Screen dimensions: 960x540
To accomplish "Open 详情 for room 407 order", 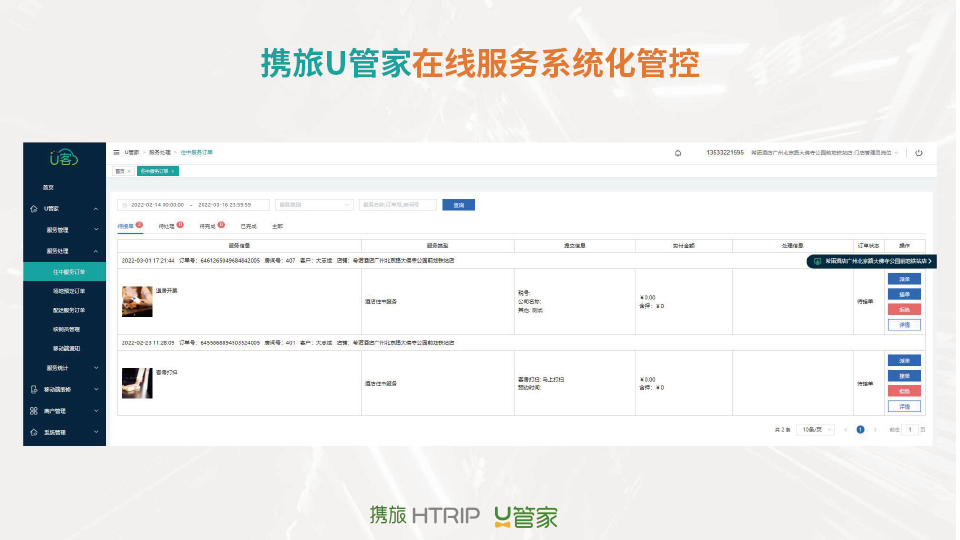I will coord(904,325).
